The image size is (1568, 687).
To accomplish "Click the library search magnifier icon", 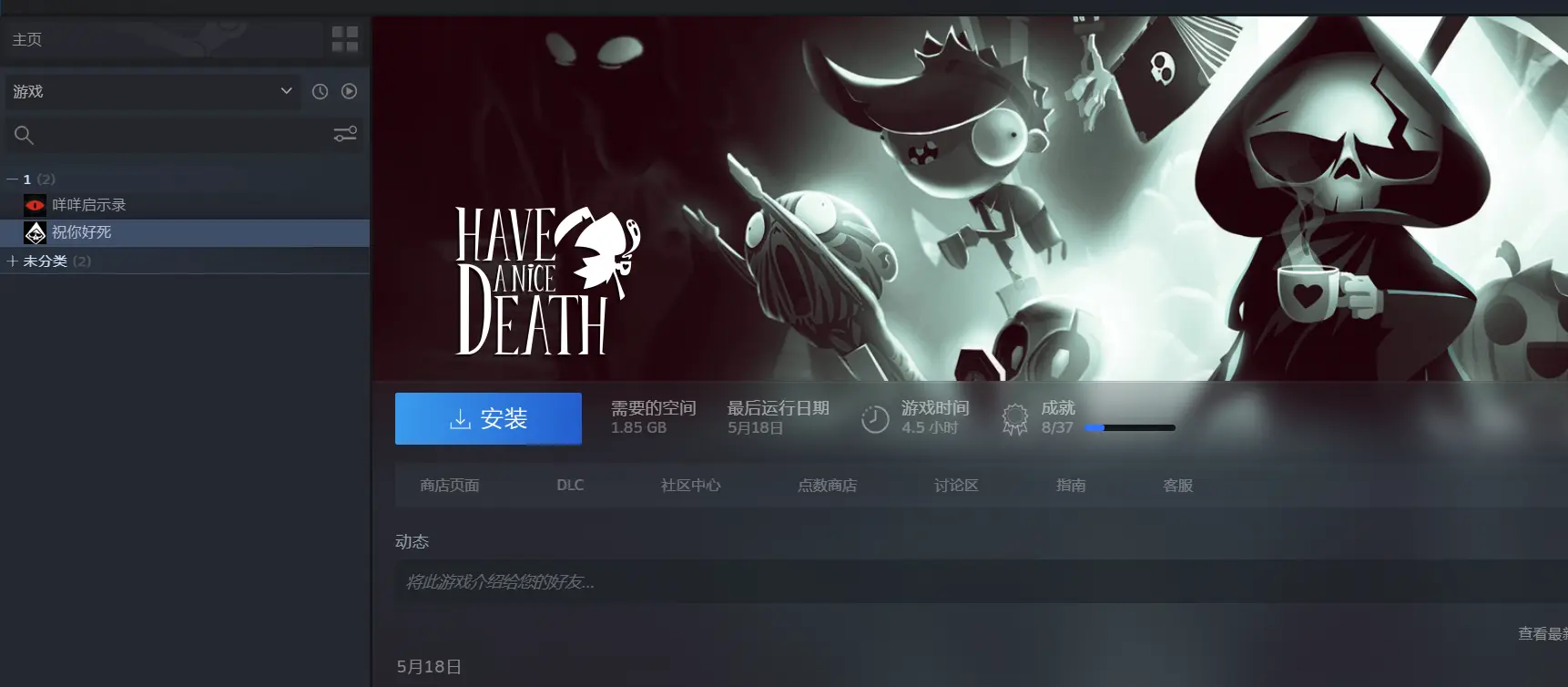I will pyautogui.click(x=24, y=136).
